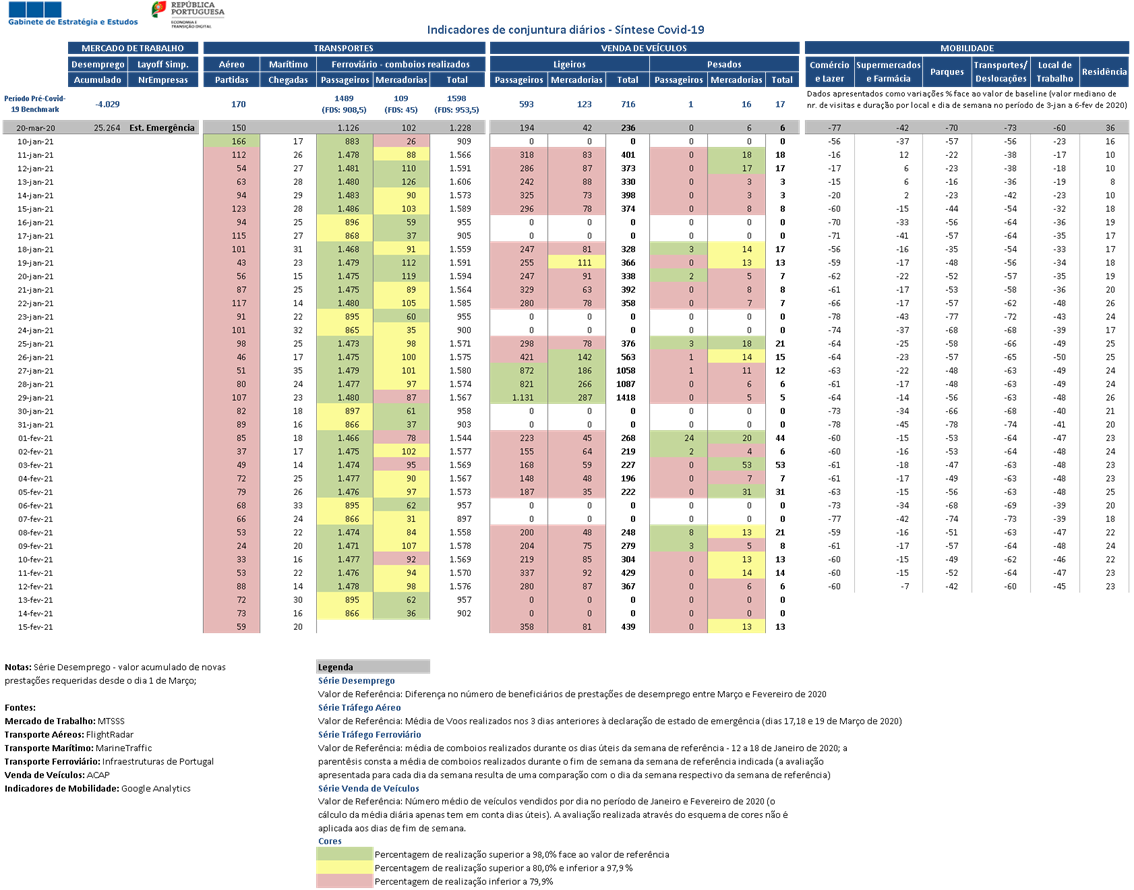1134x890 pixels.
Task: Click the 1418 total vehicles cell
Action: click(x=626, y=398)
